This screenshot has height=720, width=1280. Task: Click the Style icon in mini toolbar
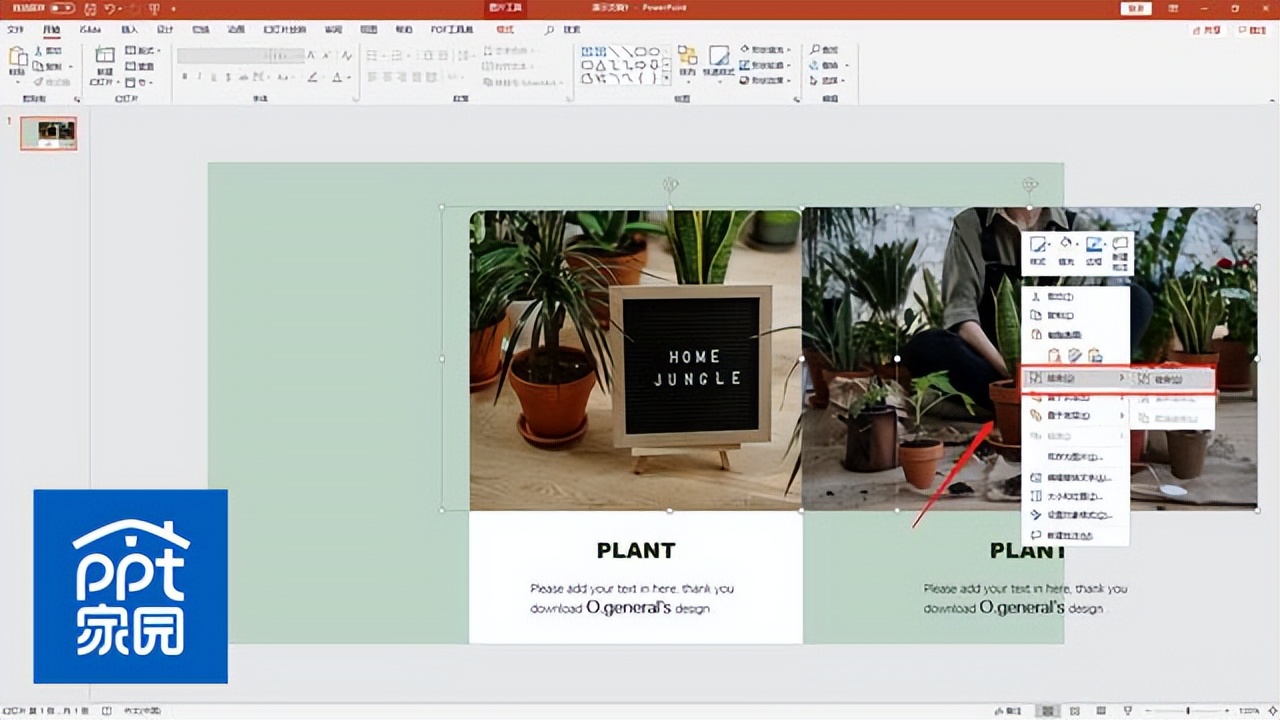[x=1039, y=245]
